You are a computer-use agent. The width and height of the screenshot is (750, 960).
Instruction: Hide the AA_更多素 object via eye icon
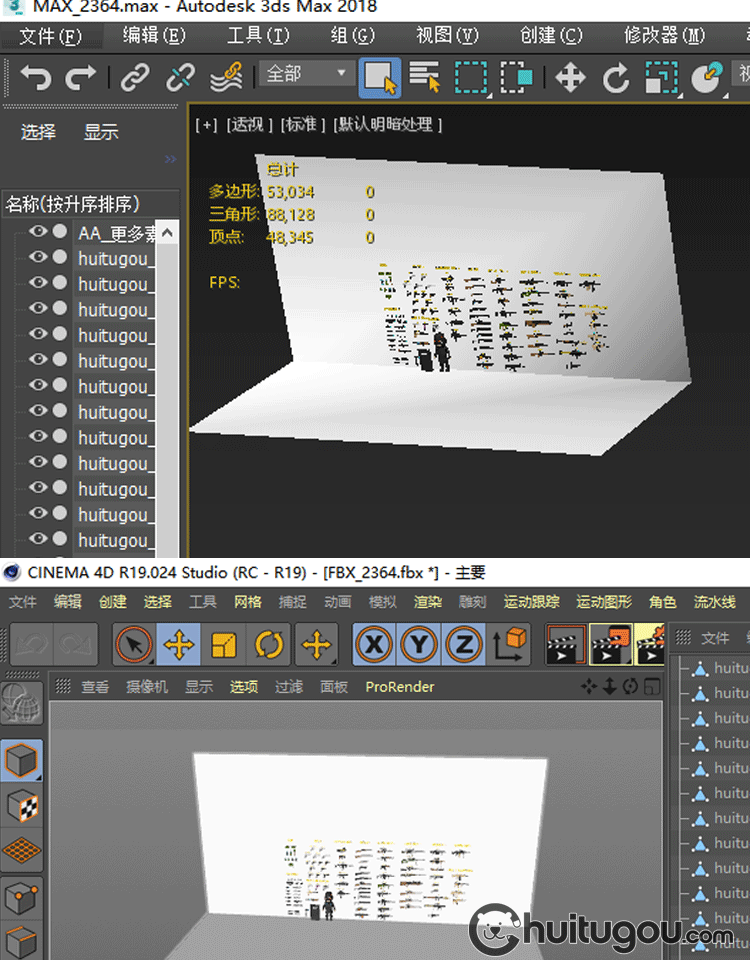pos(38,232)
